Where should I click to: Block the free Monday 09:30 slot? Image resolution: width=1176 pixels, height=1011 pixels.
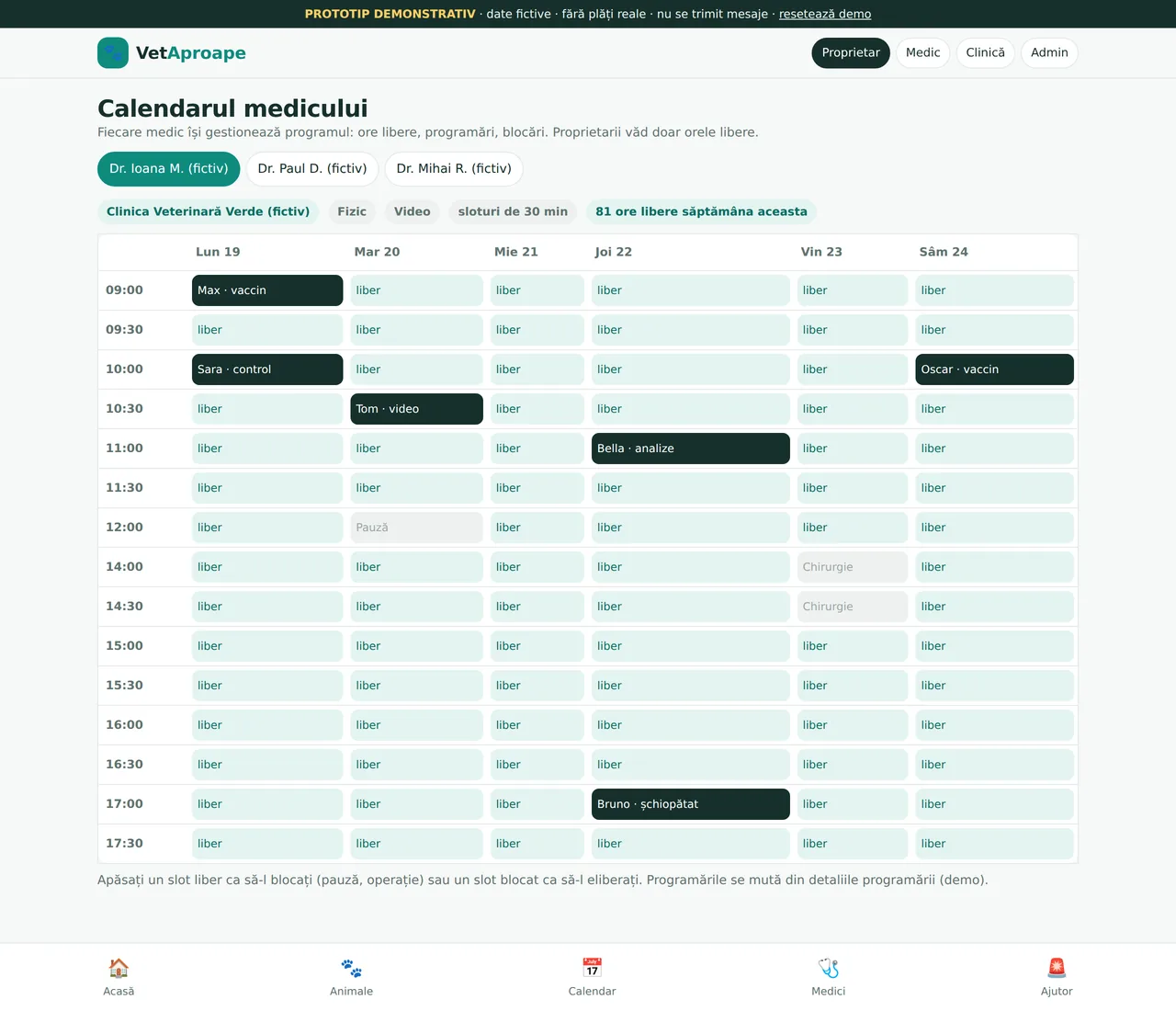267,330
